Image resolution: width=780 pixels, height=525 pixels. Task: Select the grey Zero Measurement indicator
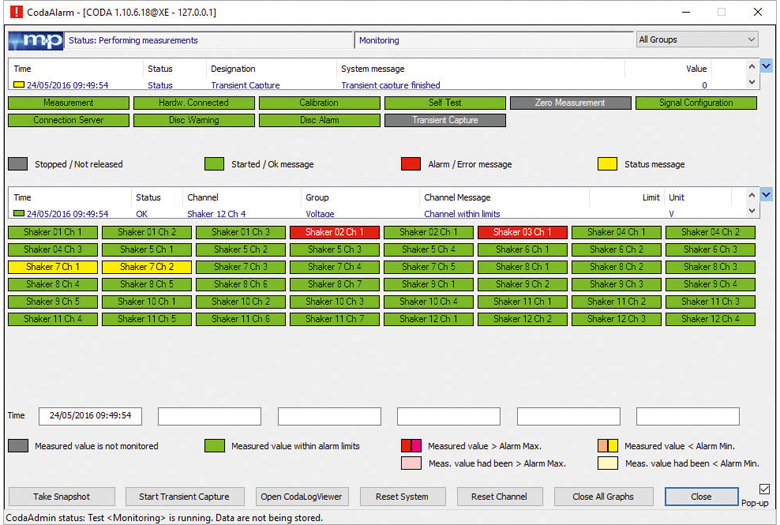571,103
